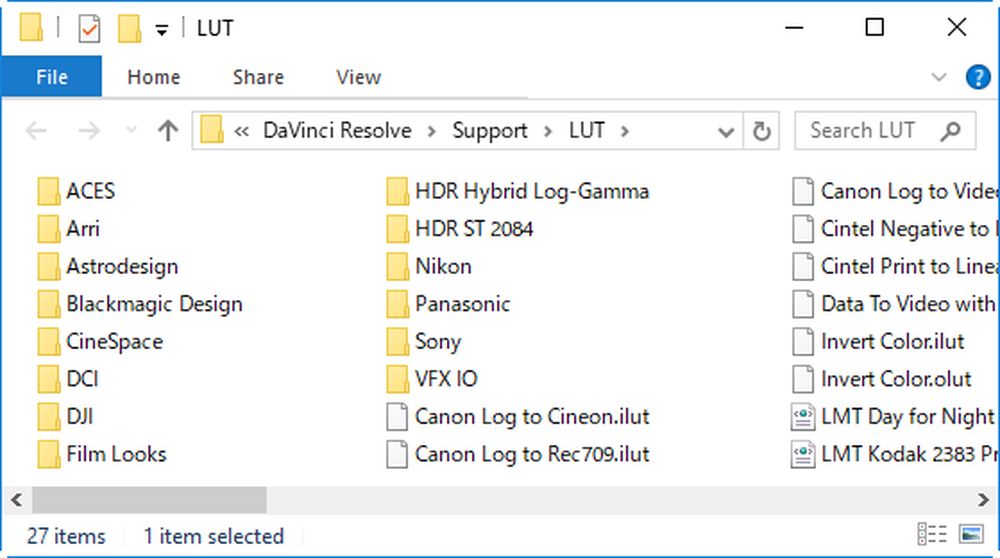Click the search magnifier icon
The image size is (1000, 558).
coord(950,131)
